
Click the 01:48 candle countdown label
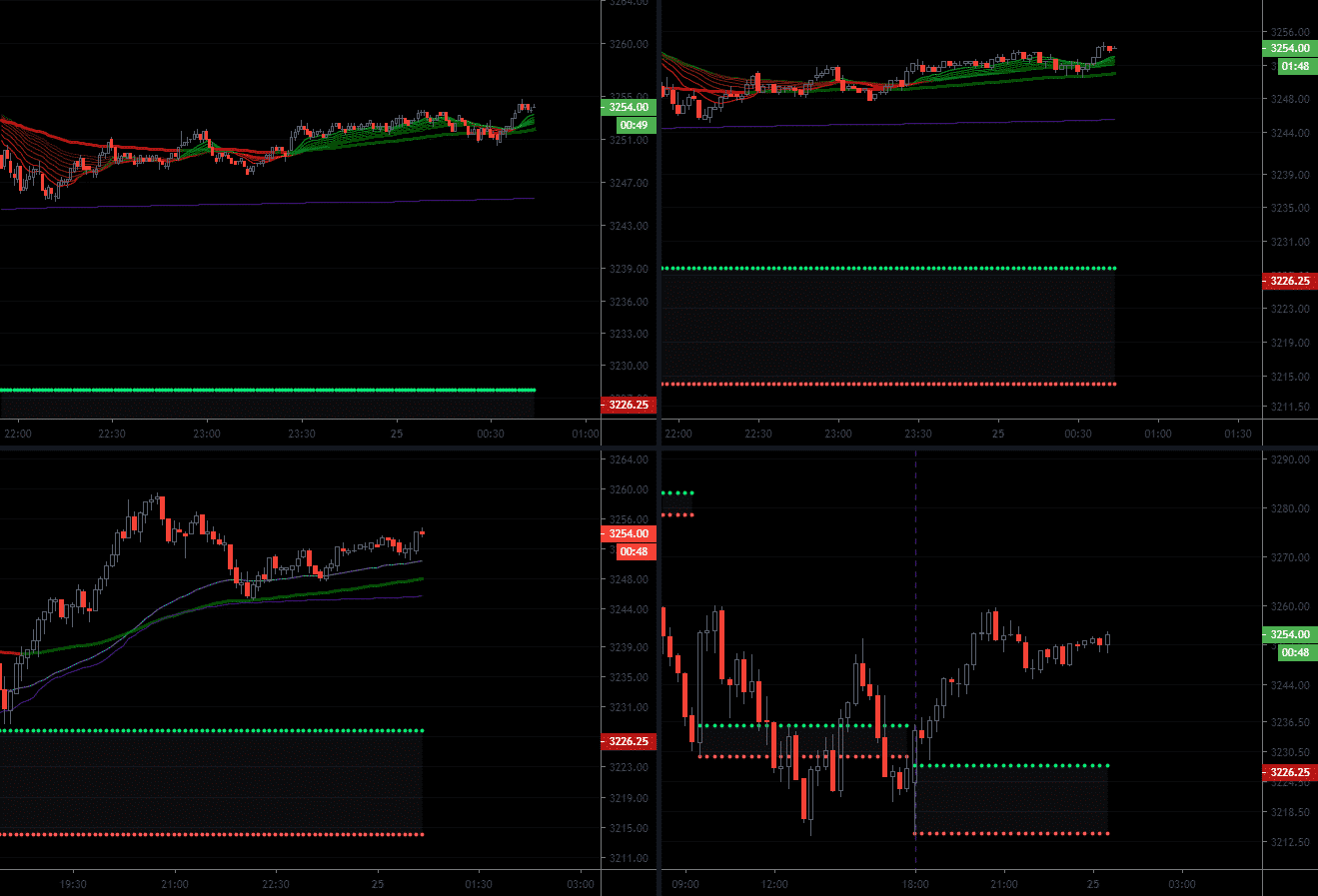(x=1295, y=66)
